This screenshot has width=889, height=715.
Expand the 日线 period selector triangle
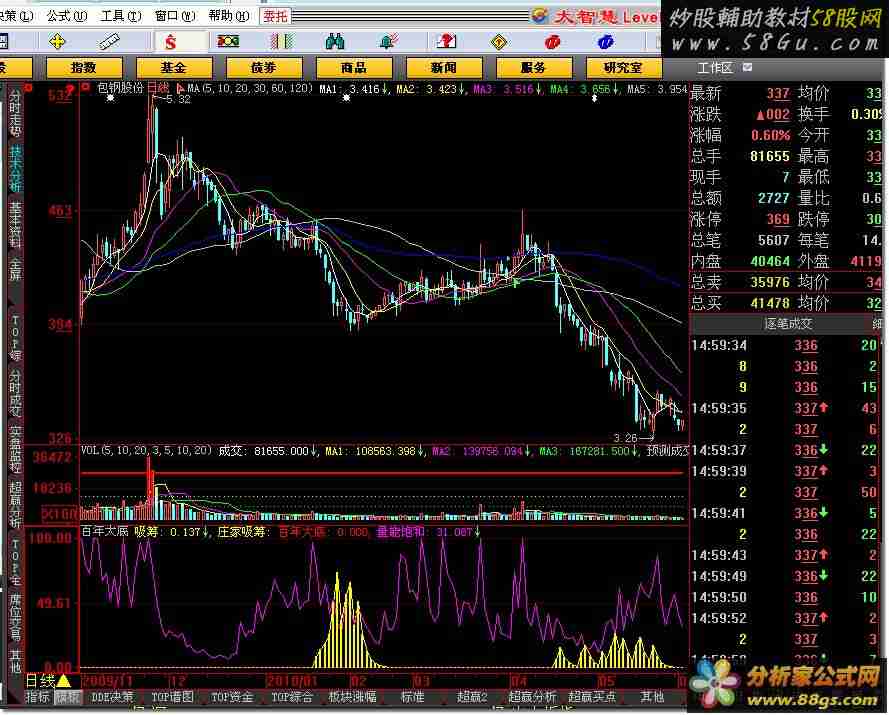(x=63, y=680)
